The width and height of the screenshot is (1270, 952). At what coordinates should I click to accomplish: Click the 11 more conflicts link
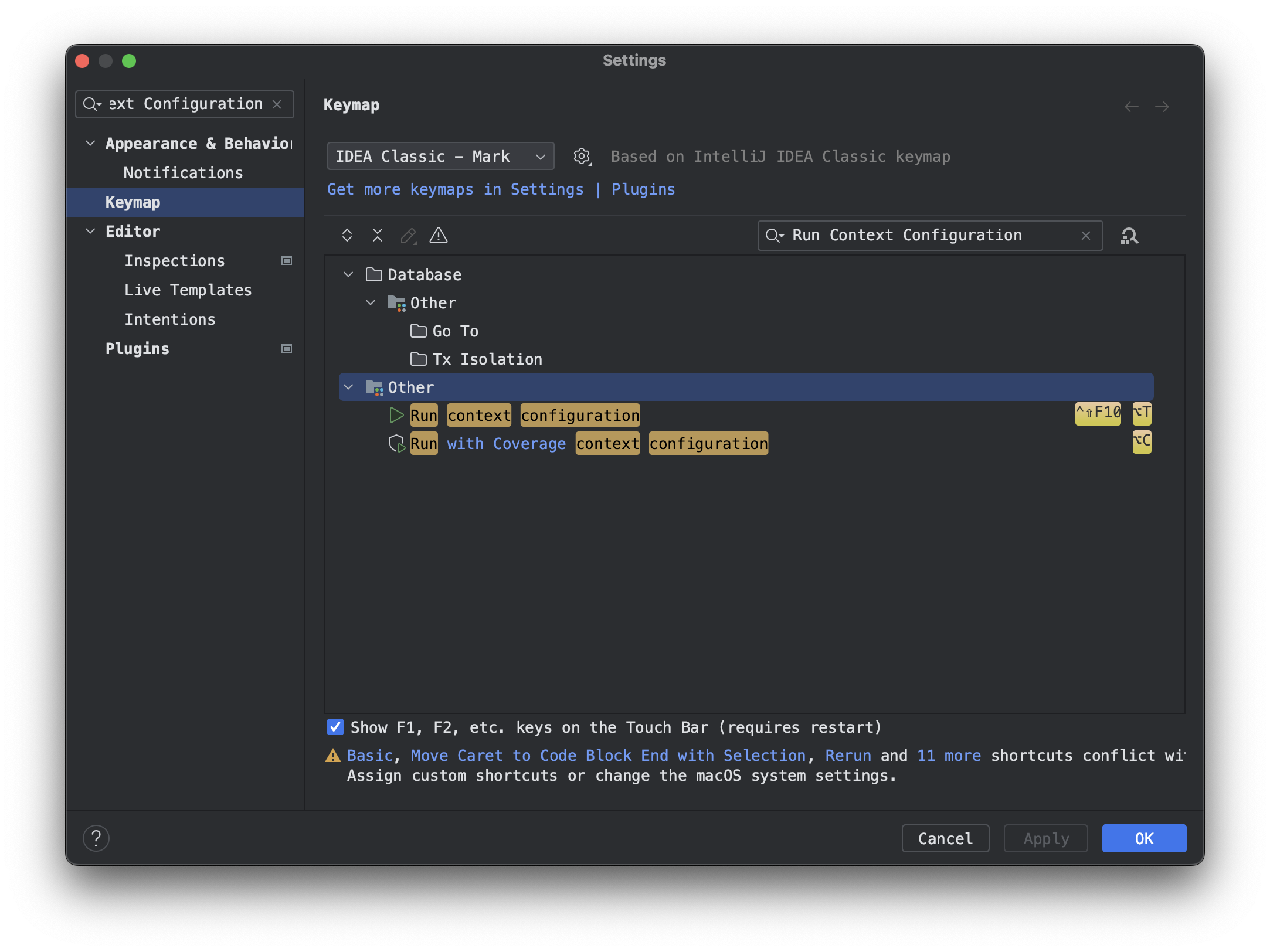pyautogui.click(x=949, y=756)
